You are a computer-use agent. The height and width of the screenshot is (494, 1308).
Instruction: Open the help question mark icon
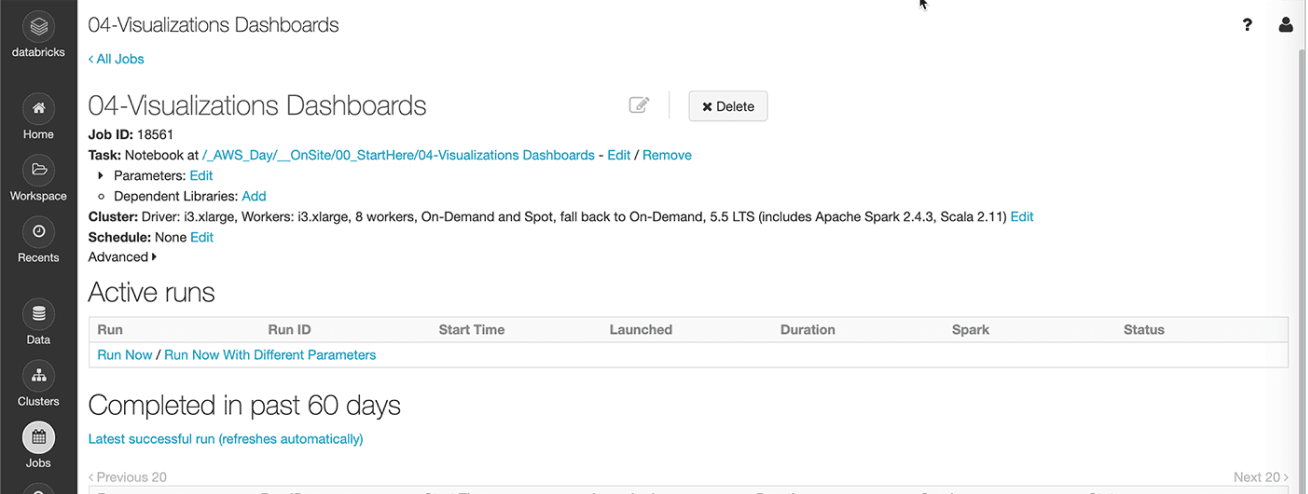(x=1247, y=25)
